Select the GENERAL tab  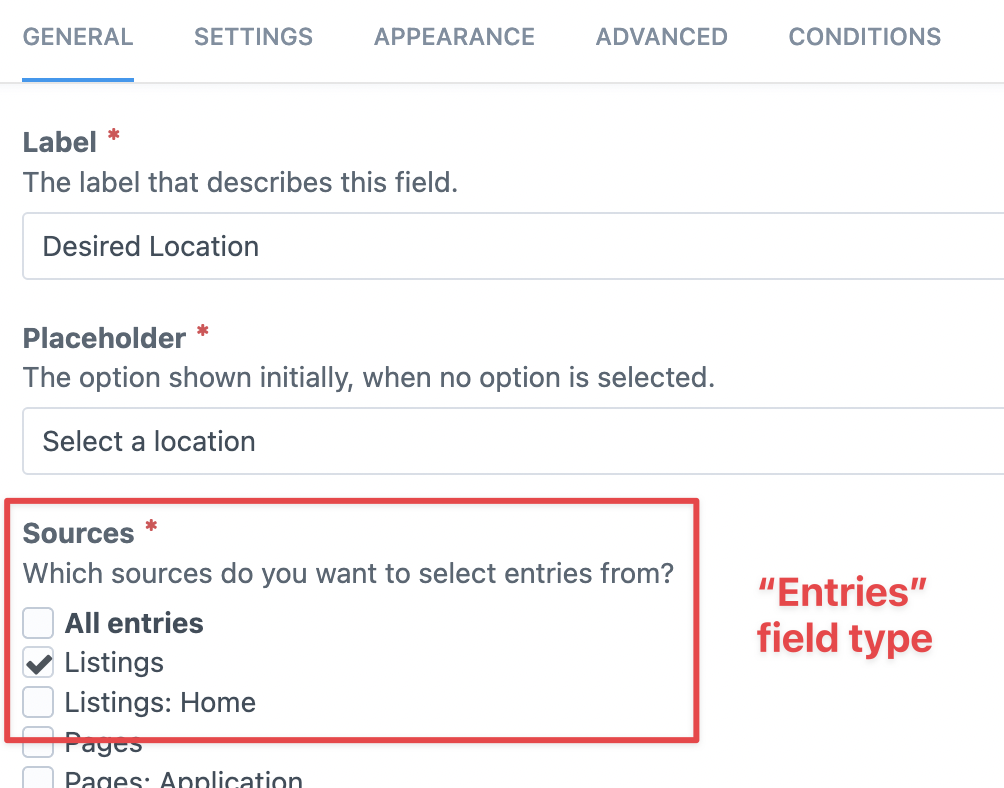77,37
